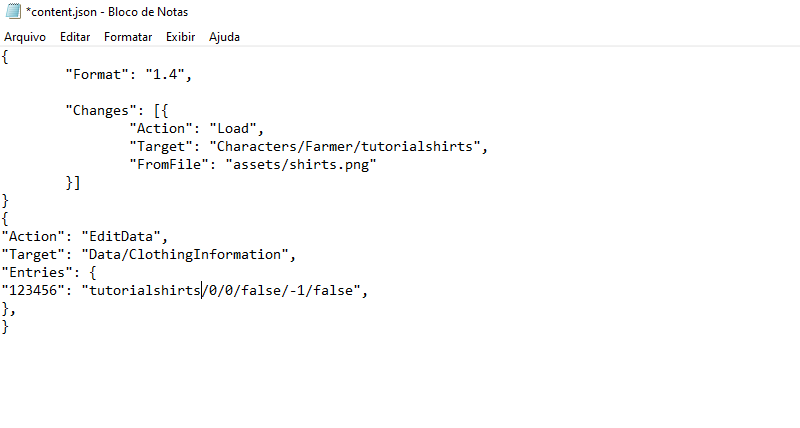Place cursor on the "Format" key

(98, 74)
